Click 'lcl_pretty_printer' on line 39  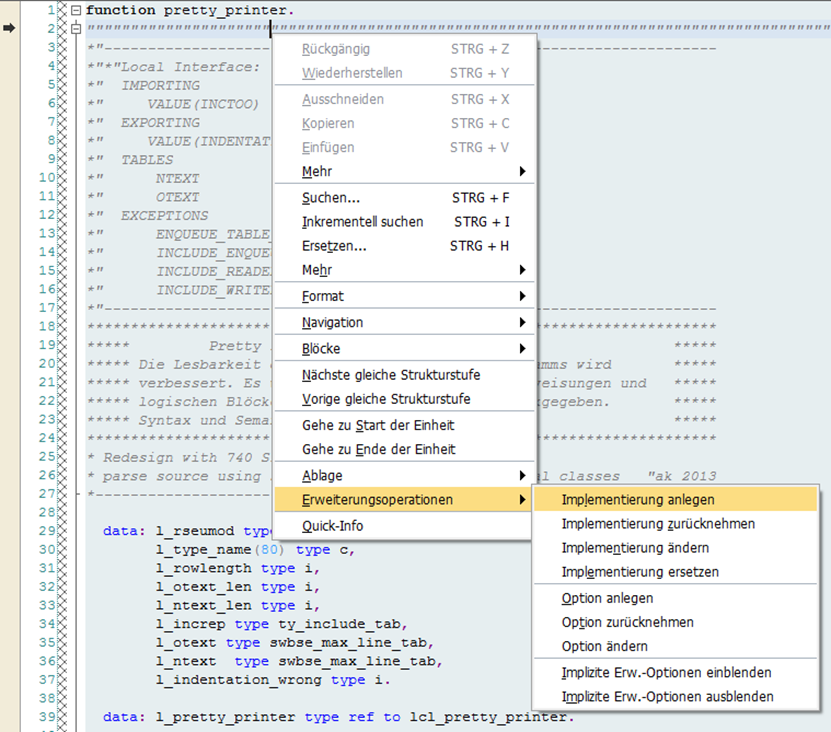point(488,717)
